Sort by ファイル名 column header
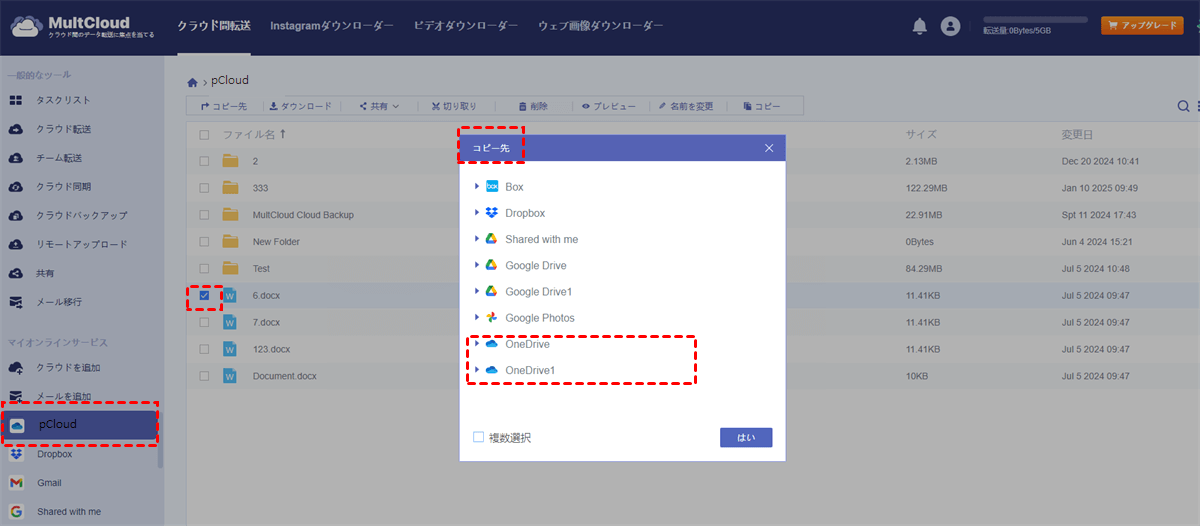 click(x=254, y=135)
